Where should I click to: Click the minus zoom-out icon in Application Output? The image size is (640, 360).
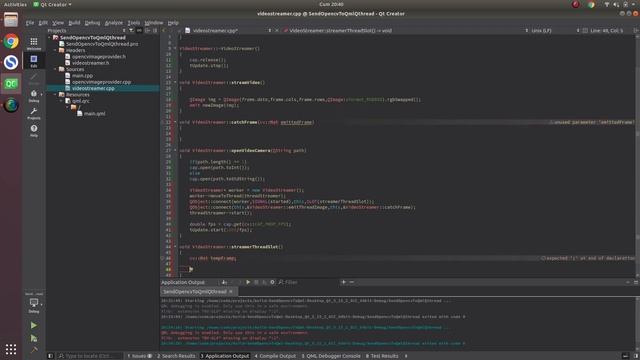click(351, 282)
